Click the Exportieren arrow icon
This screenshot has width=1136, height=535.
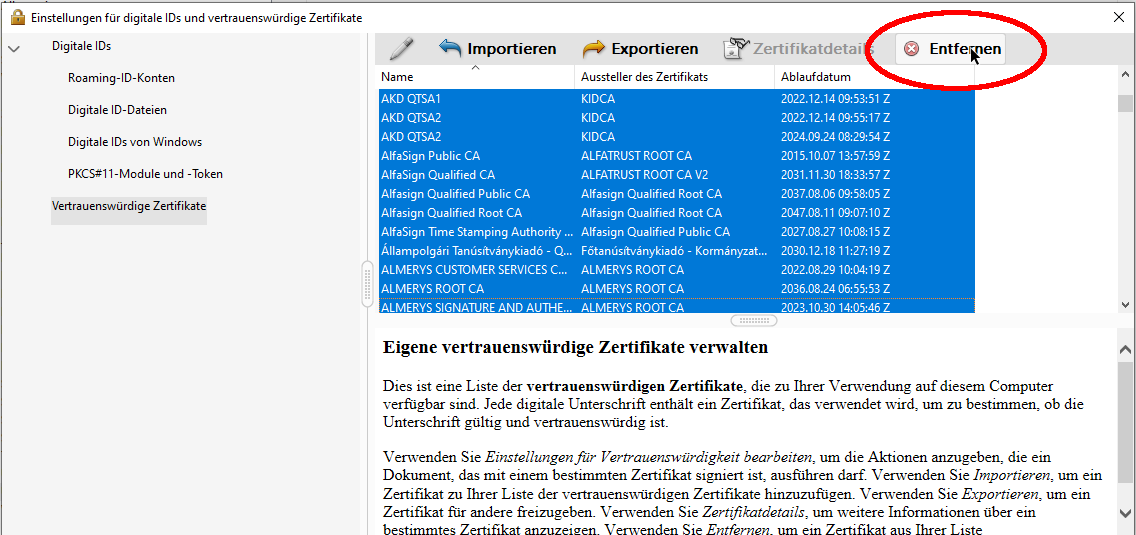click(594, 49)
